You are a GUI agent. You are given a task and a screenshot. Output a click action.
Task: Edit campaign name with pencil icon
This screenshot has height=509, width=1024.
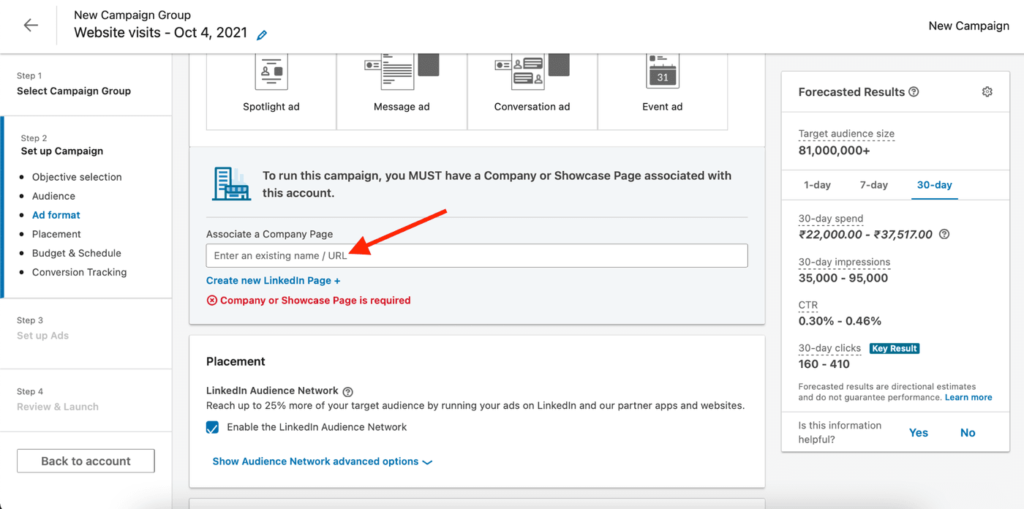click(262, 35)
